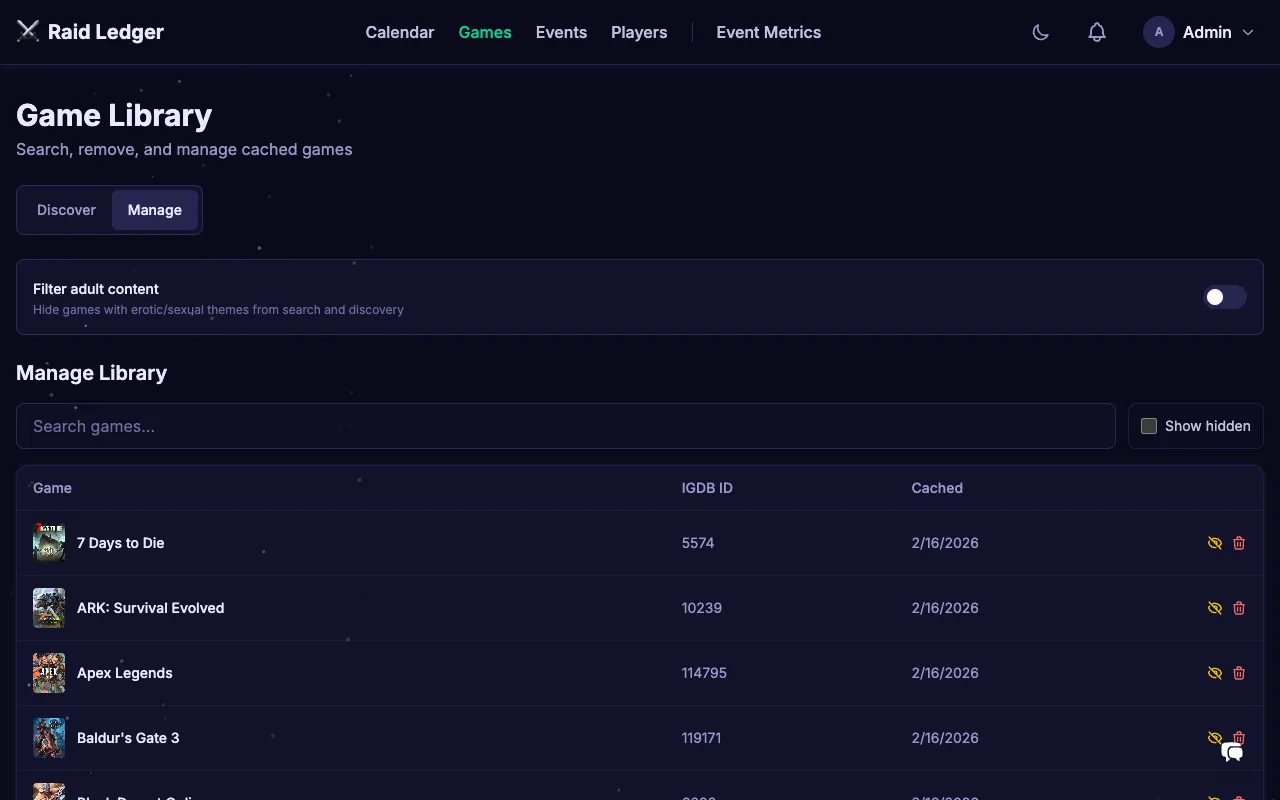Switch to the Discover tab
1280x800 pixels.
[66, 210]
